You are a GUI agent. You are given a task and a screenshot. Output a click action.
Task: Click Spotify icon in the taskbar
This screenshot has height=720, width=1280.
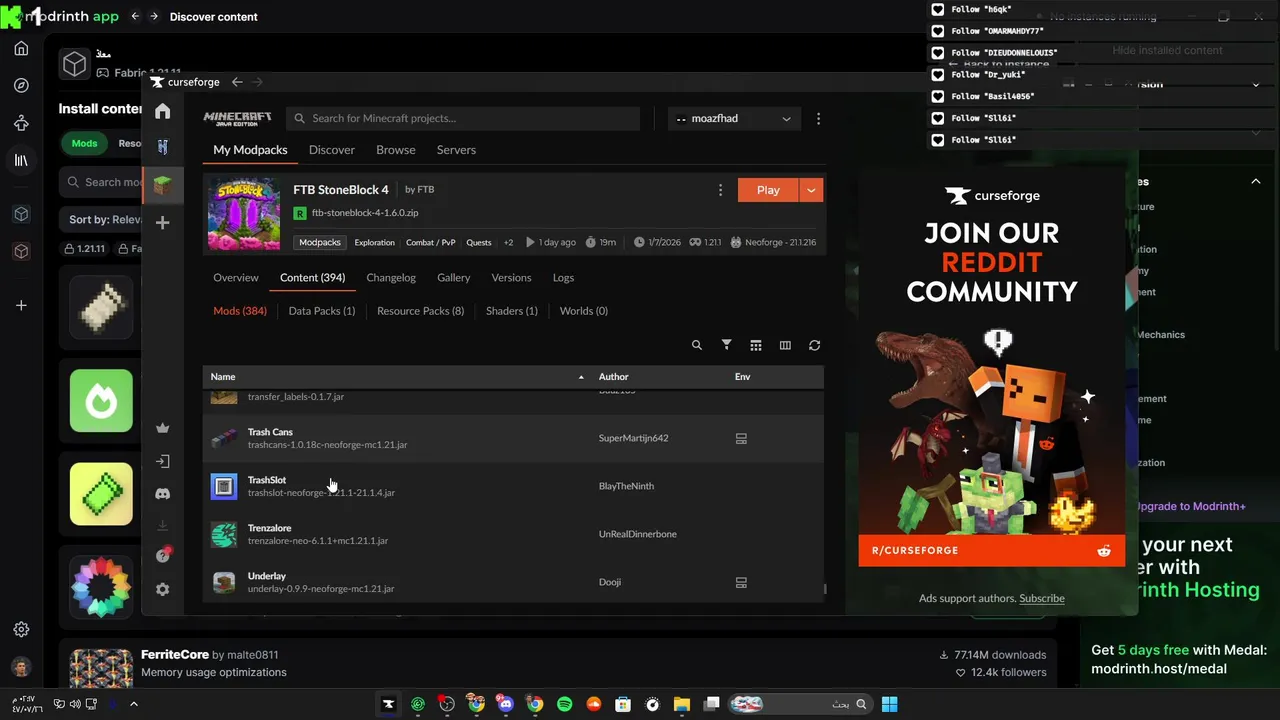(x=564, y=704)
